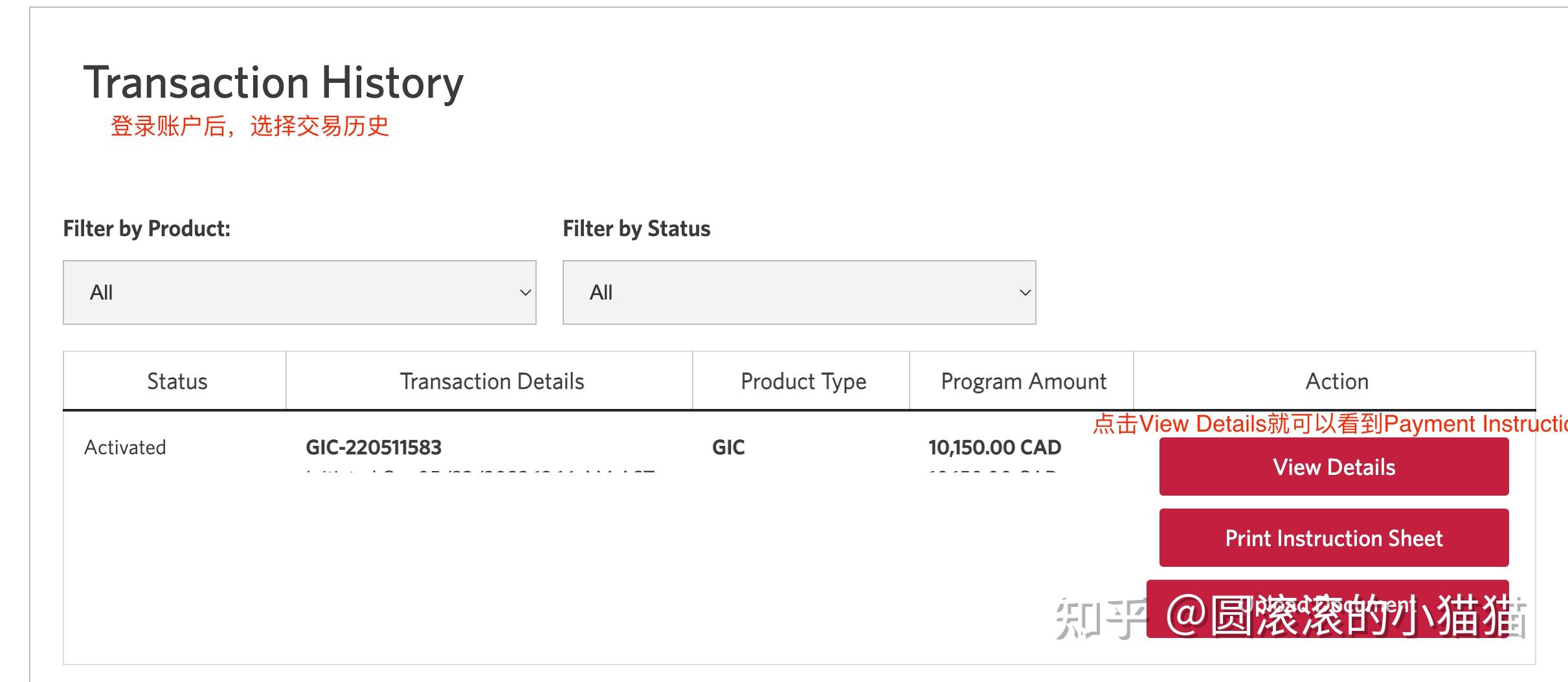Viewport: 1568px width, 682px height.
Task: Click the red annotation below the title
Action: (252, 127)
